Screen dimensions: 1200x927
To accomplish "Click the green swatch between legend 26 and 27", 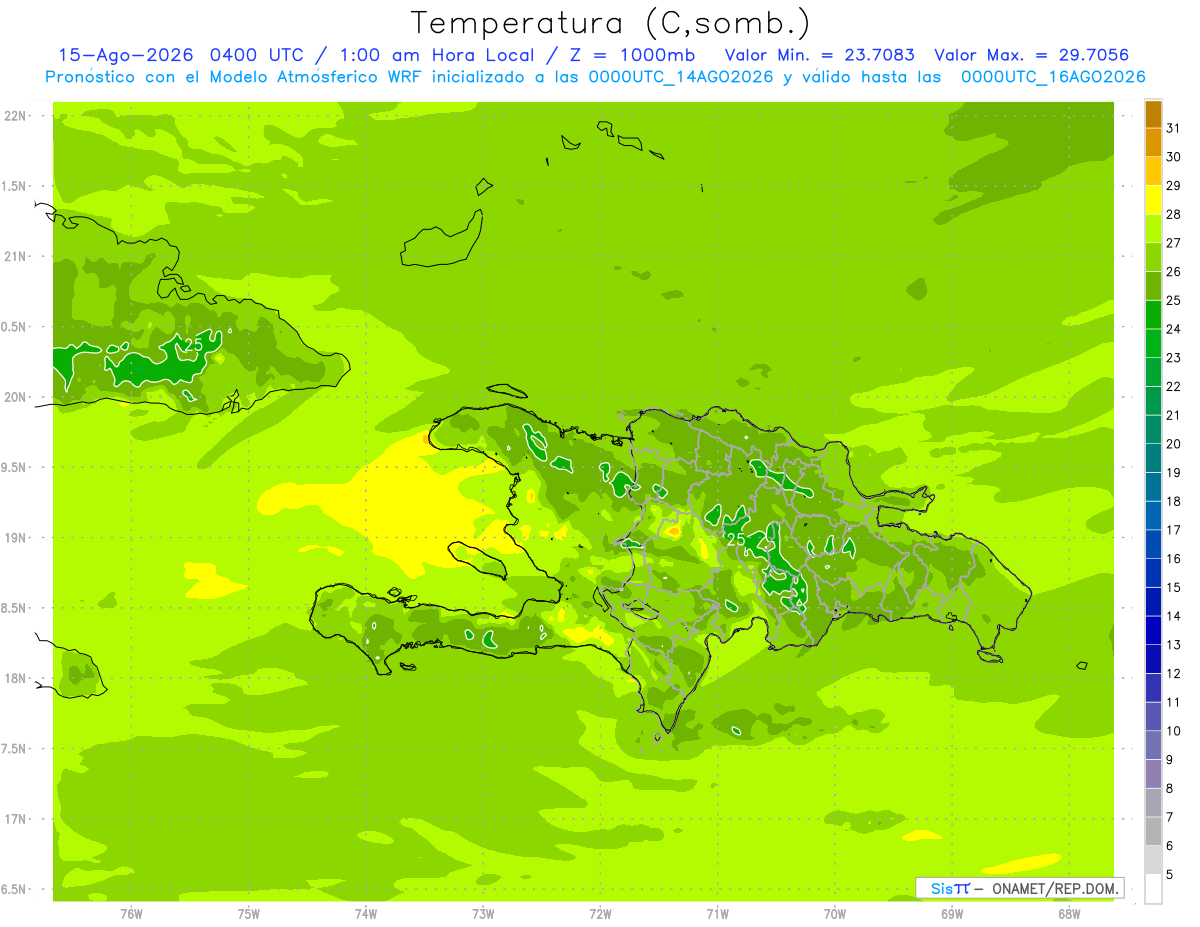I will 1153,257.
